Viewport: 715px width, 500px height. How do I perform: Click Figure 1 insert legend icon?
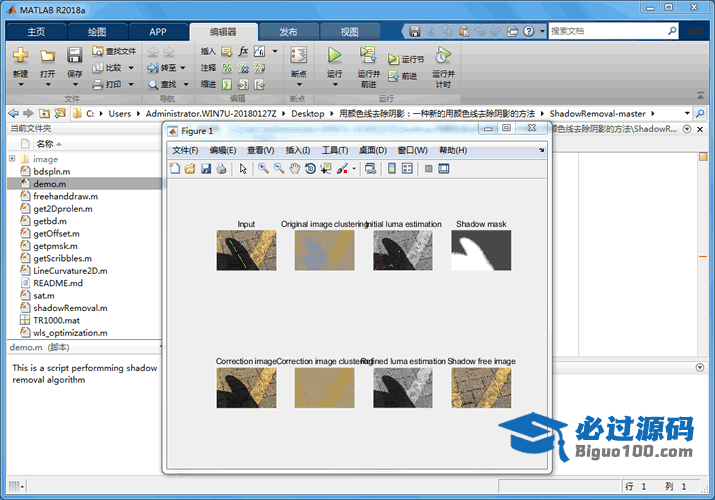pos(407,169)
